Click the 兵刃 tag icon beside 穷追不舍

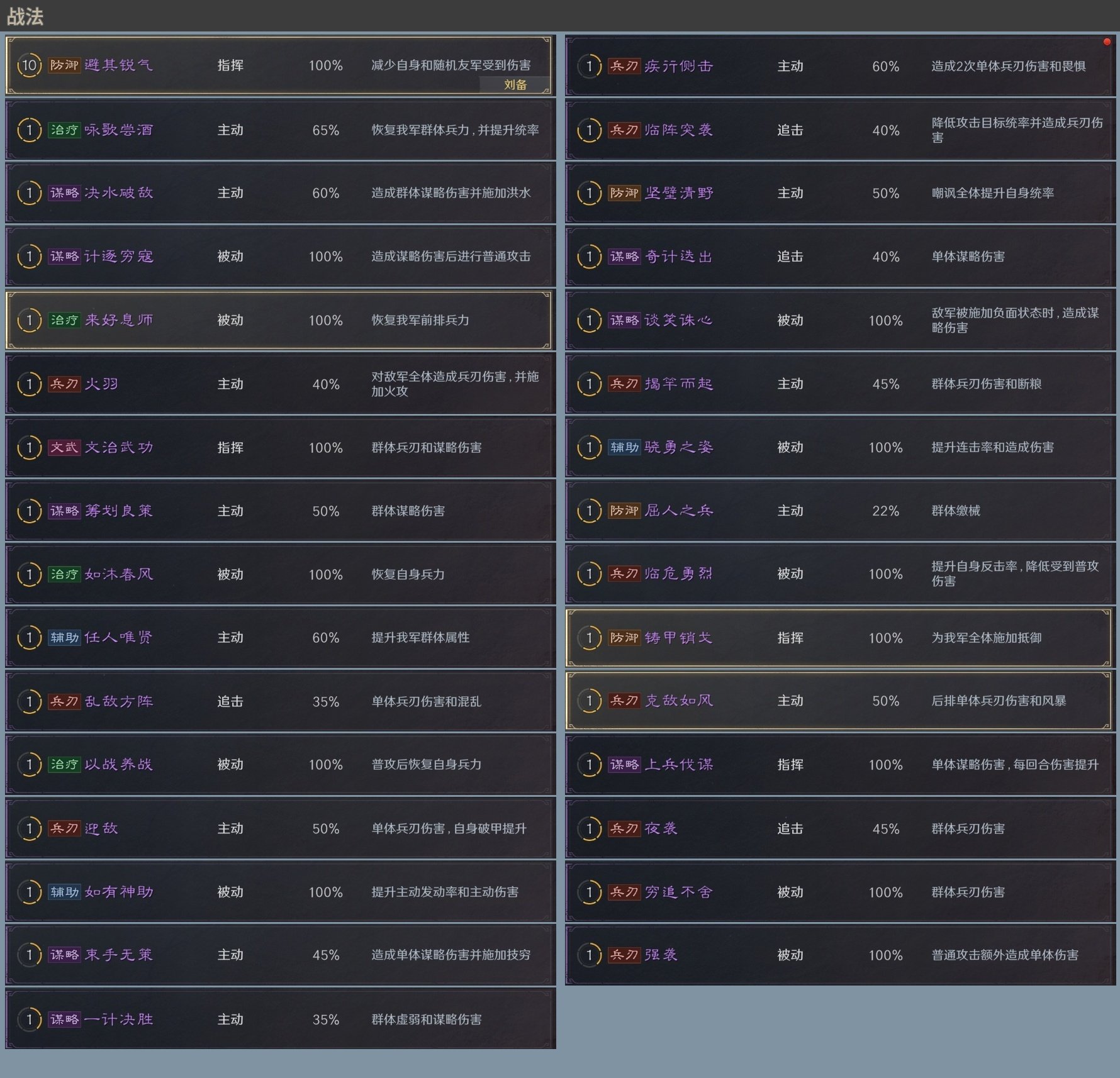point(625,892)
